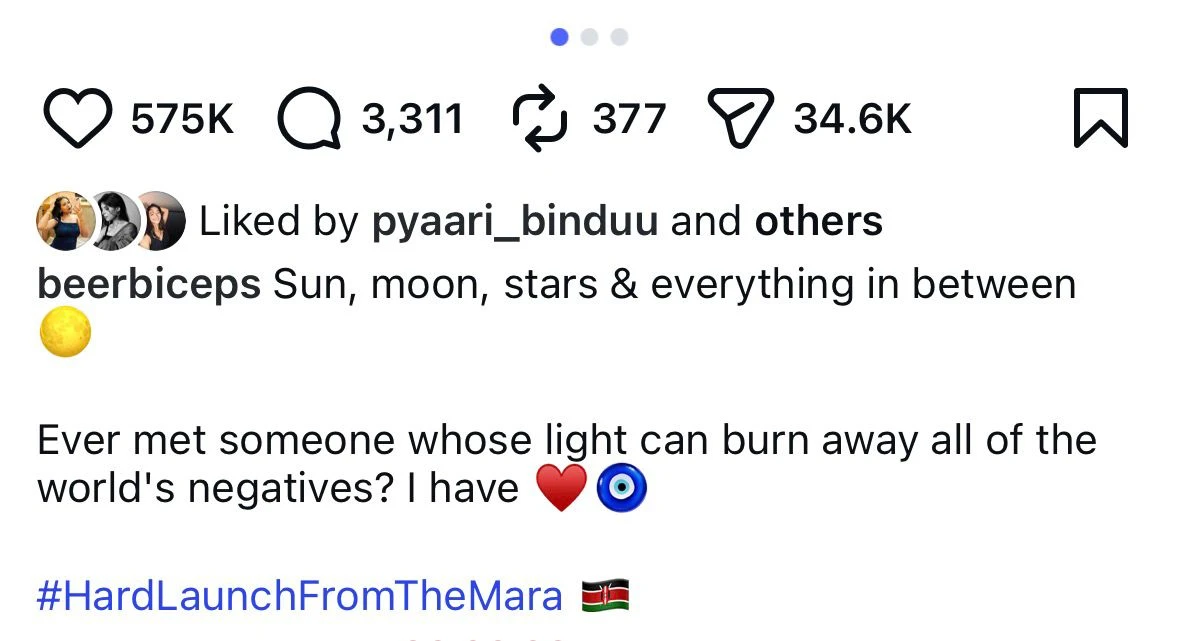View the 575K likes count
Screen dimensions: 1179x641
pyautogui.click(x=183, y=120)
